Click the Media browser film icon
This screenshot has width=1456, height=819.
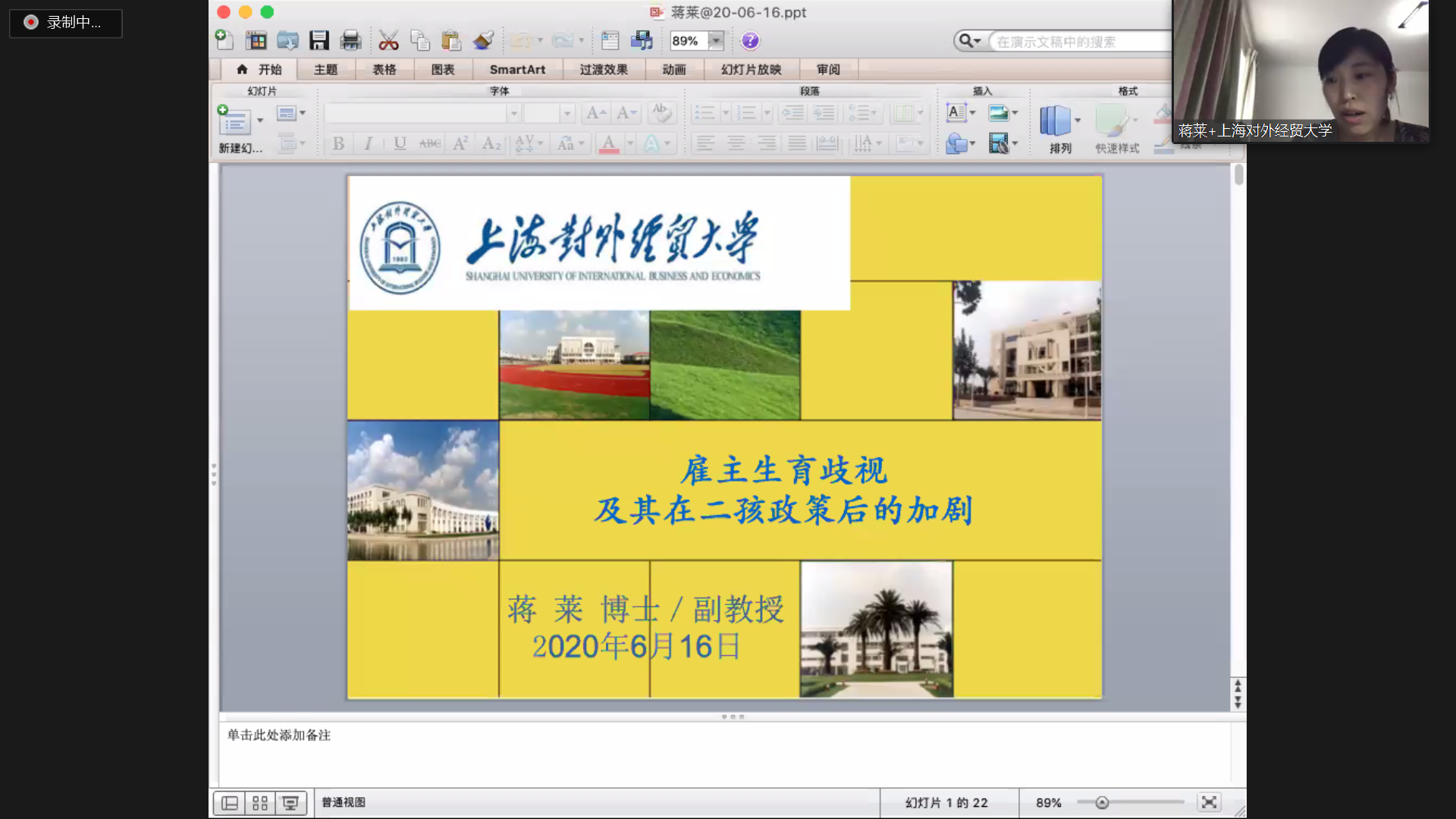641,41
